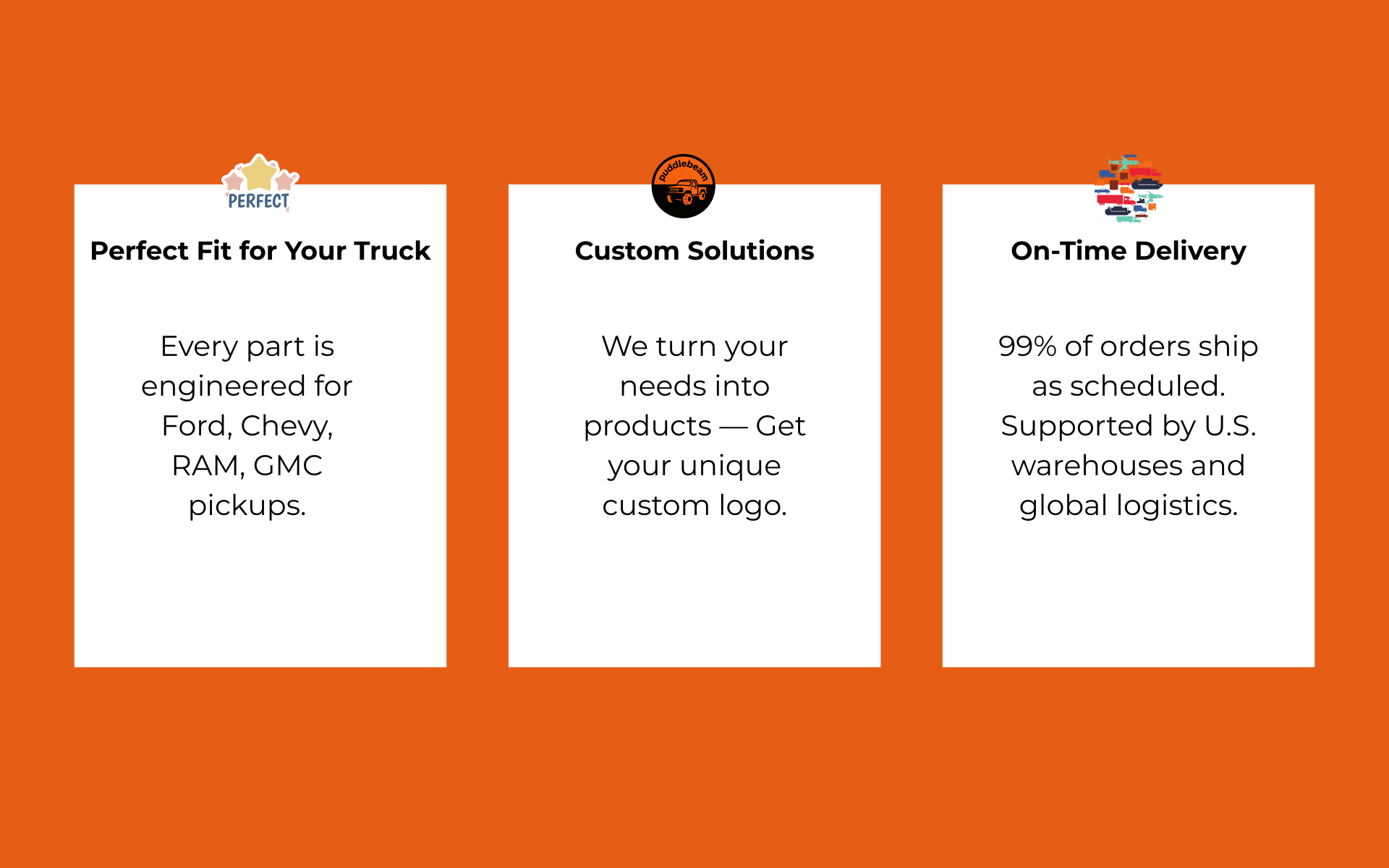Viewport: 1389px width, 868px height.
Task: Select the "Custom Solutions" heading
Action: point(694,251)
